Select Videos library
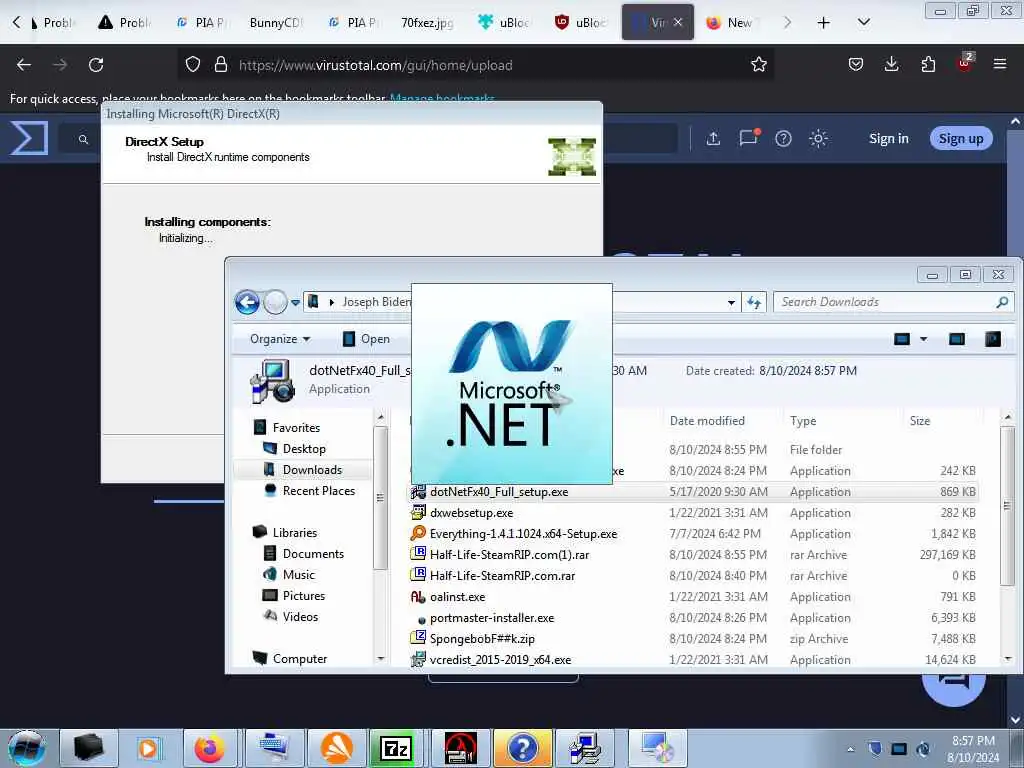The height and width of the screenshot is (768, 1024). 300,616
